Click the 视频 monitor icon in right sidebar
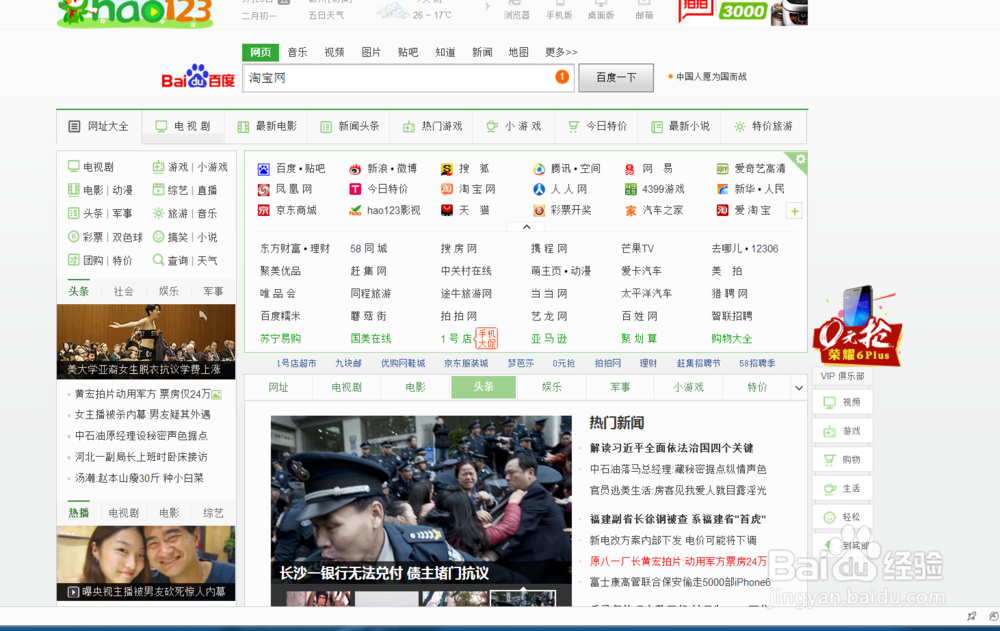 829,403
